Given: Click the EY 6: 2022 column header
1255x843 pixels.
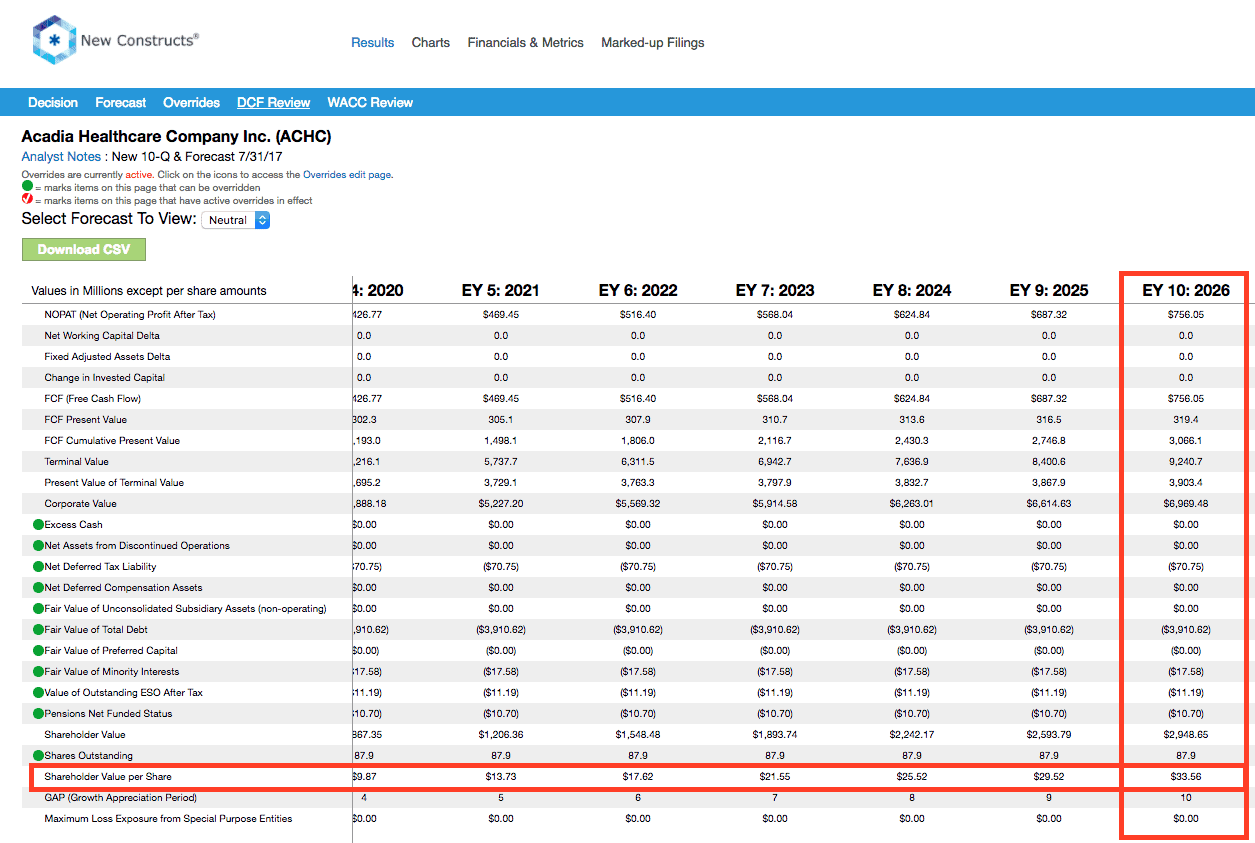Looking at the screenshot, I should point(638,291).
